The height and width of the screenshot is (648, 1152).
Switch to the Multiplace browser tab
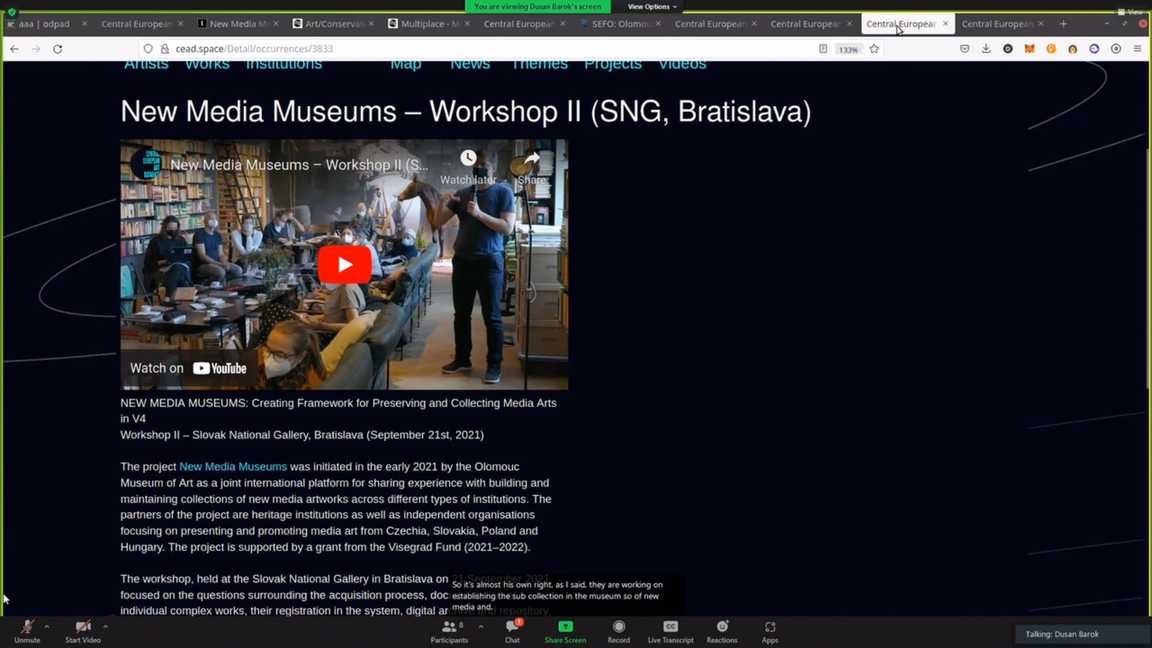424,24
